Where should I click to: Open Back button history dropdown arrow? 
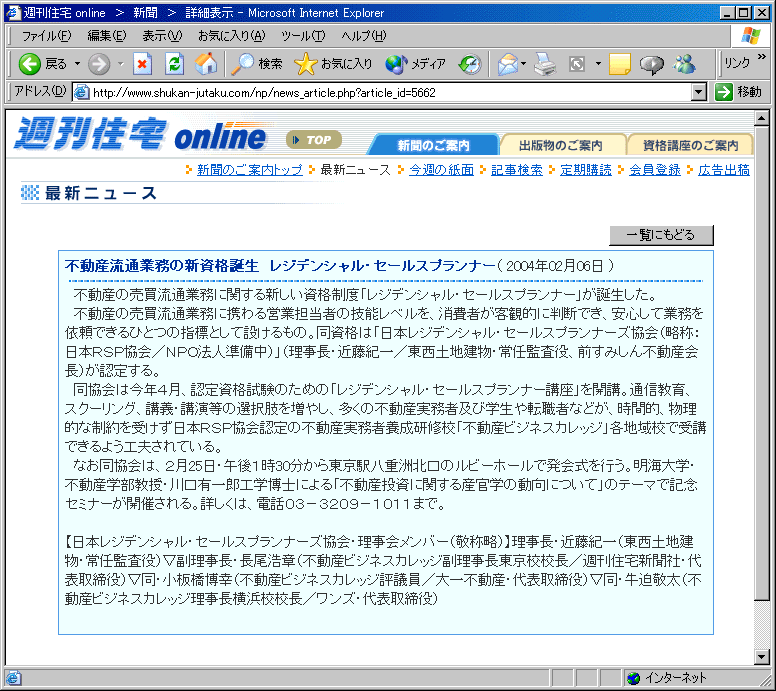click(x=77, y=64)
